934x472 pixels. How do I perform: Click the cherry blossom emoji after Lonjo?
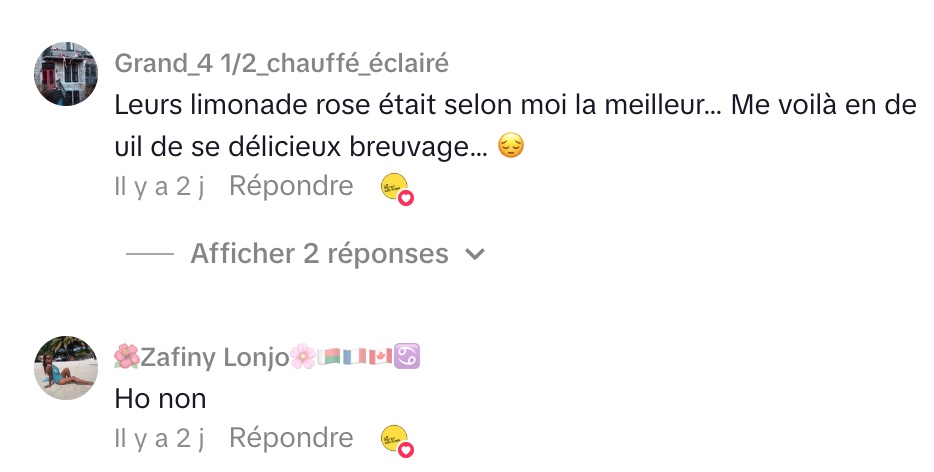point(302,356)
